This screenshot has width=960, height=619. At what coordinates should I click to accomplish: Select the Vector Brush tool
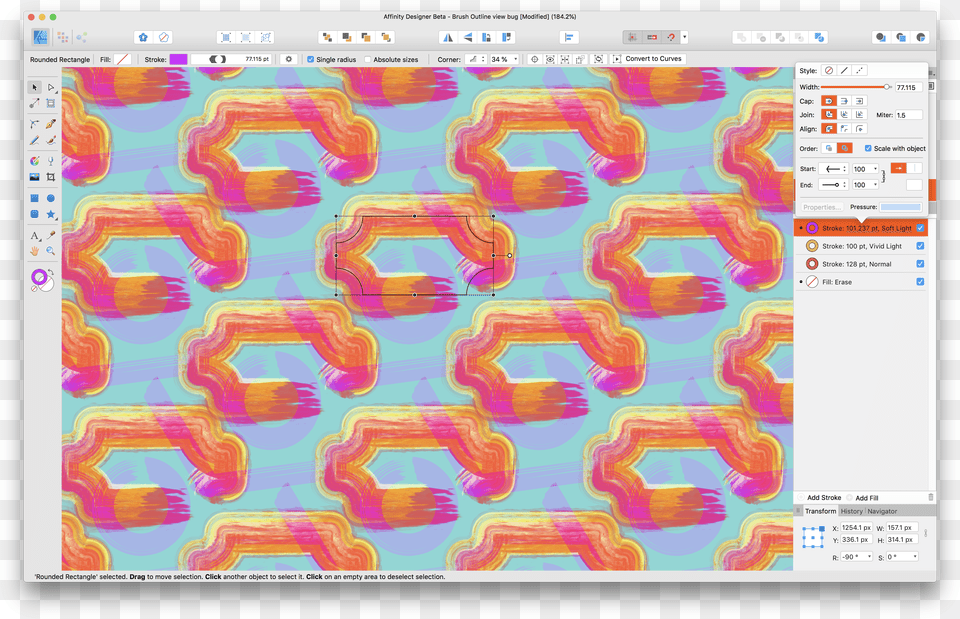pyautogui.click(x=51, y=141)
